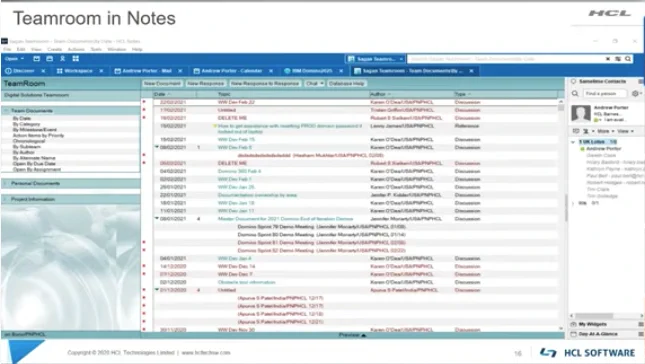The width and height of the screenshot is (645, 364).
Task: Click the Day-At-A-Glance calendar icon
Action: (573, 334)
